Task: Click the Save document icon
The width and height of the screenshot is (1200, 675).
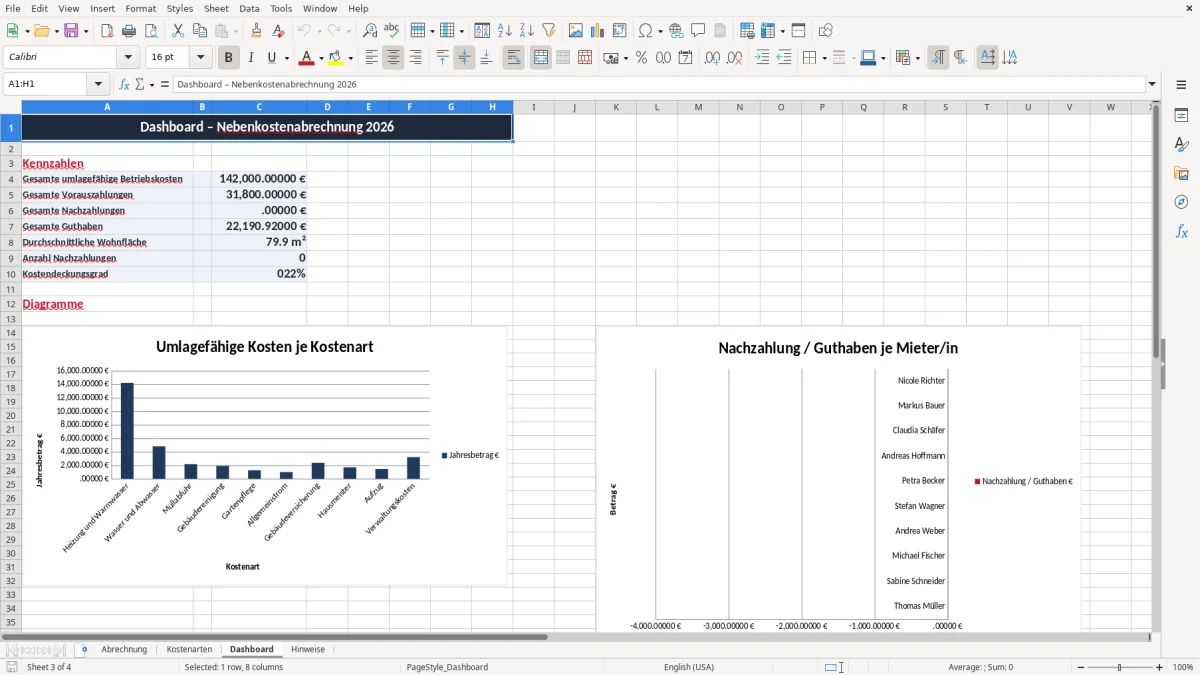Action: click(72, 31)
